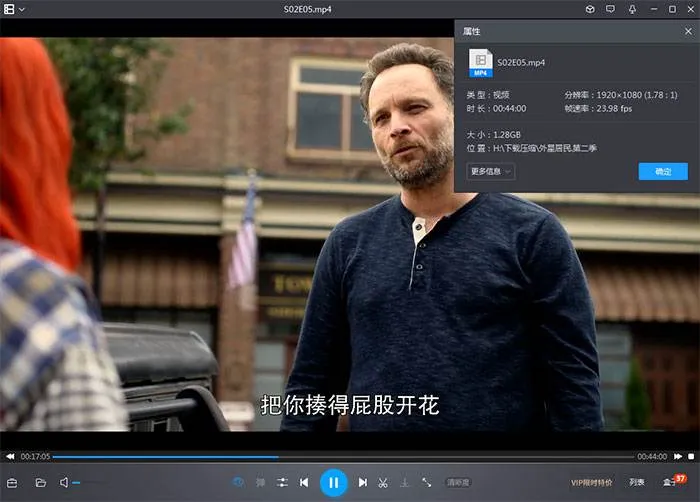Screen dimensions: 700x502
Task: Maximize the player window
Action: coord(672,9)
